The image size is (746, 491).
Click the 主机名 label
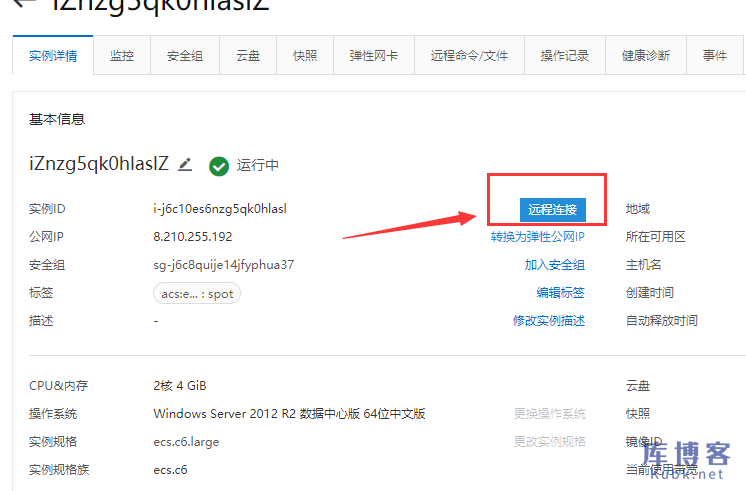(x=644, y=265)
